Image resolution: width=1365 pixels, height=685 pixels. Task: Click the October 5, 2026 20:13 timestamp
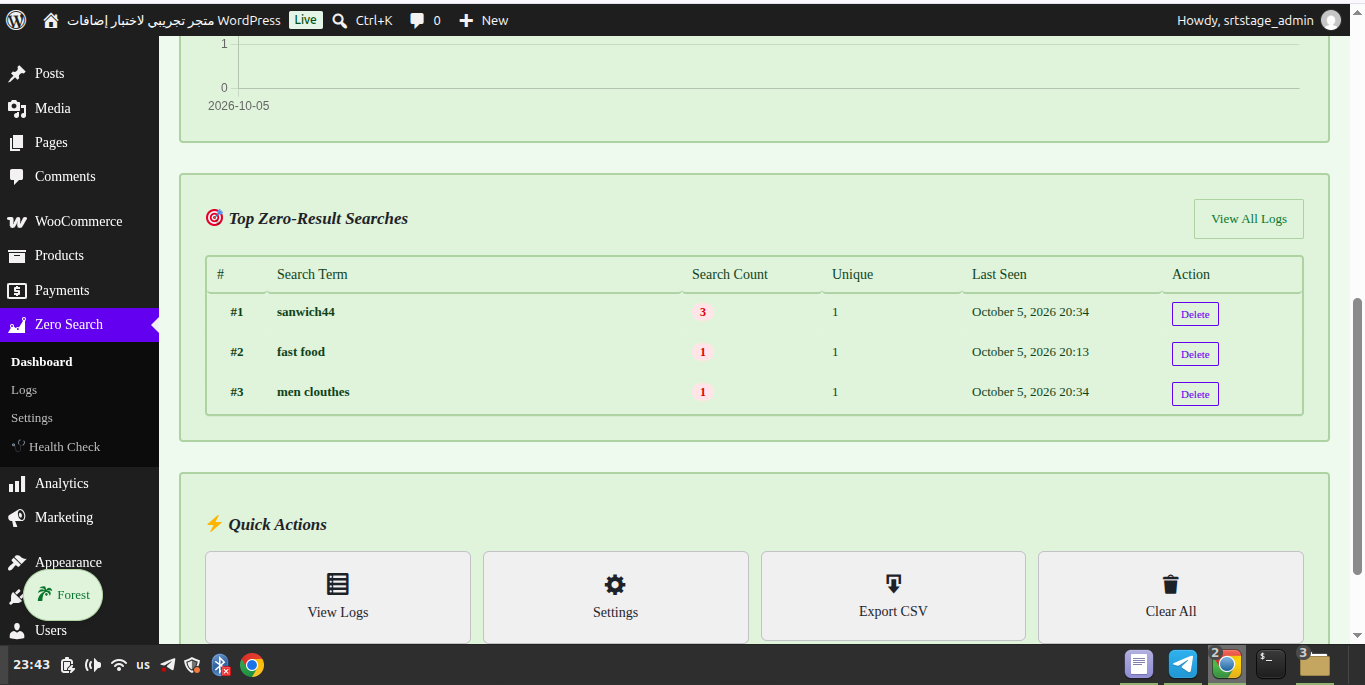1030,352
